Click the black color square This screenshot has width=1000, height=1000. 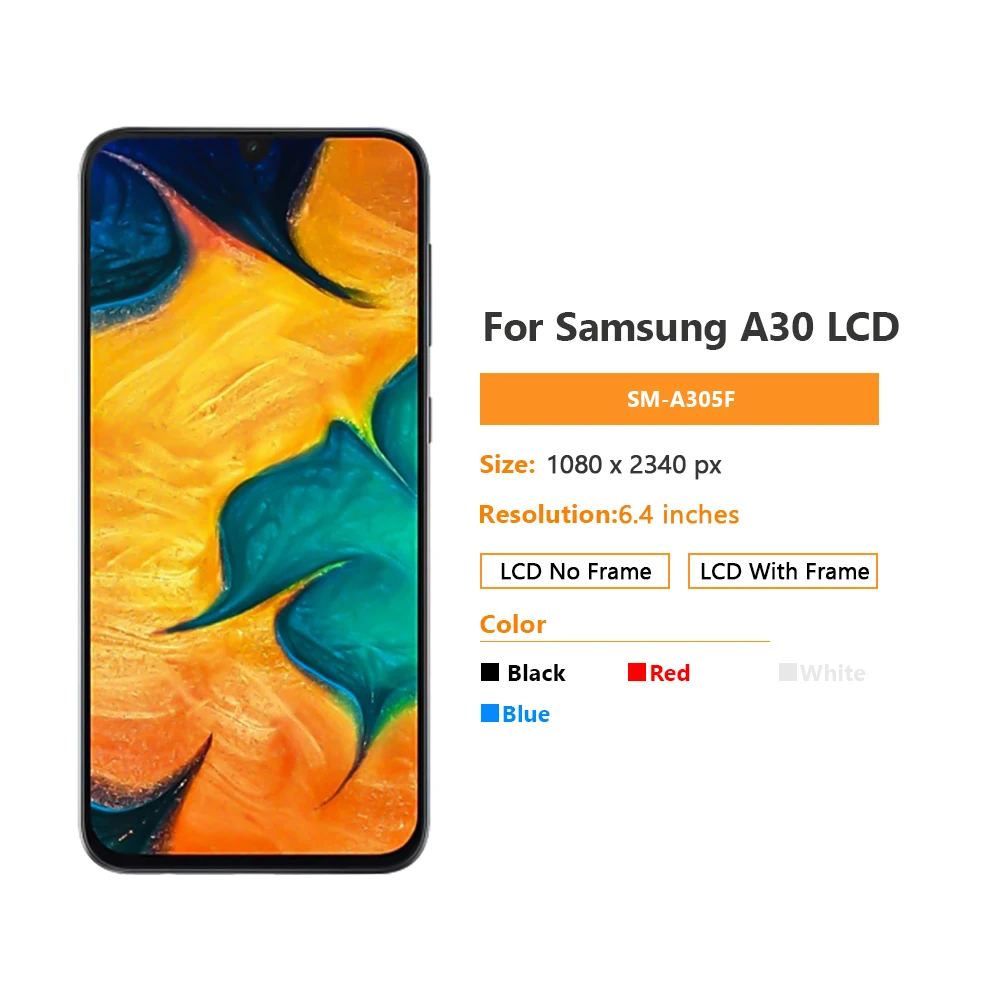(490, 672)
